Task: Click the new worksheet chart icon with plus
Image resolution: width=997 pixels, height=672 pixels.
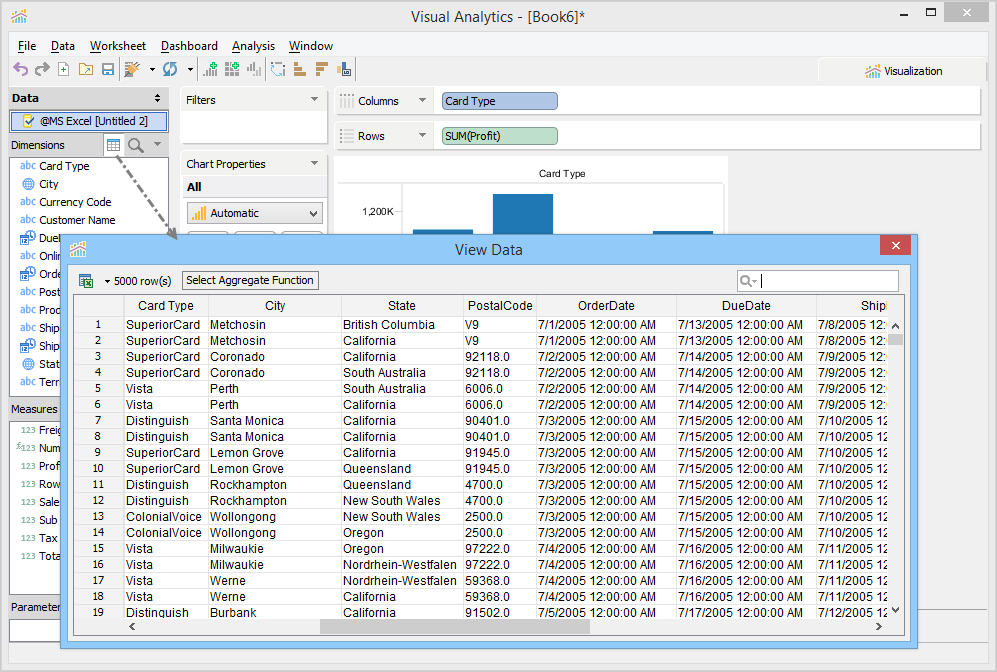Action: pyautogui.click(x=210, y=69)
